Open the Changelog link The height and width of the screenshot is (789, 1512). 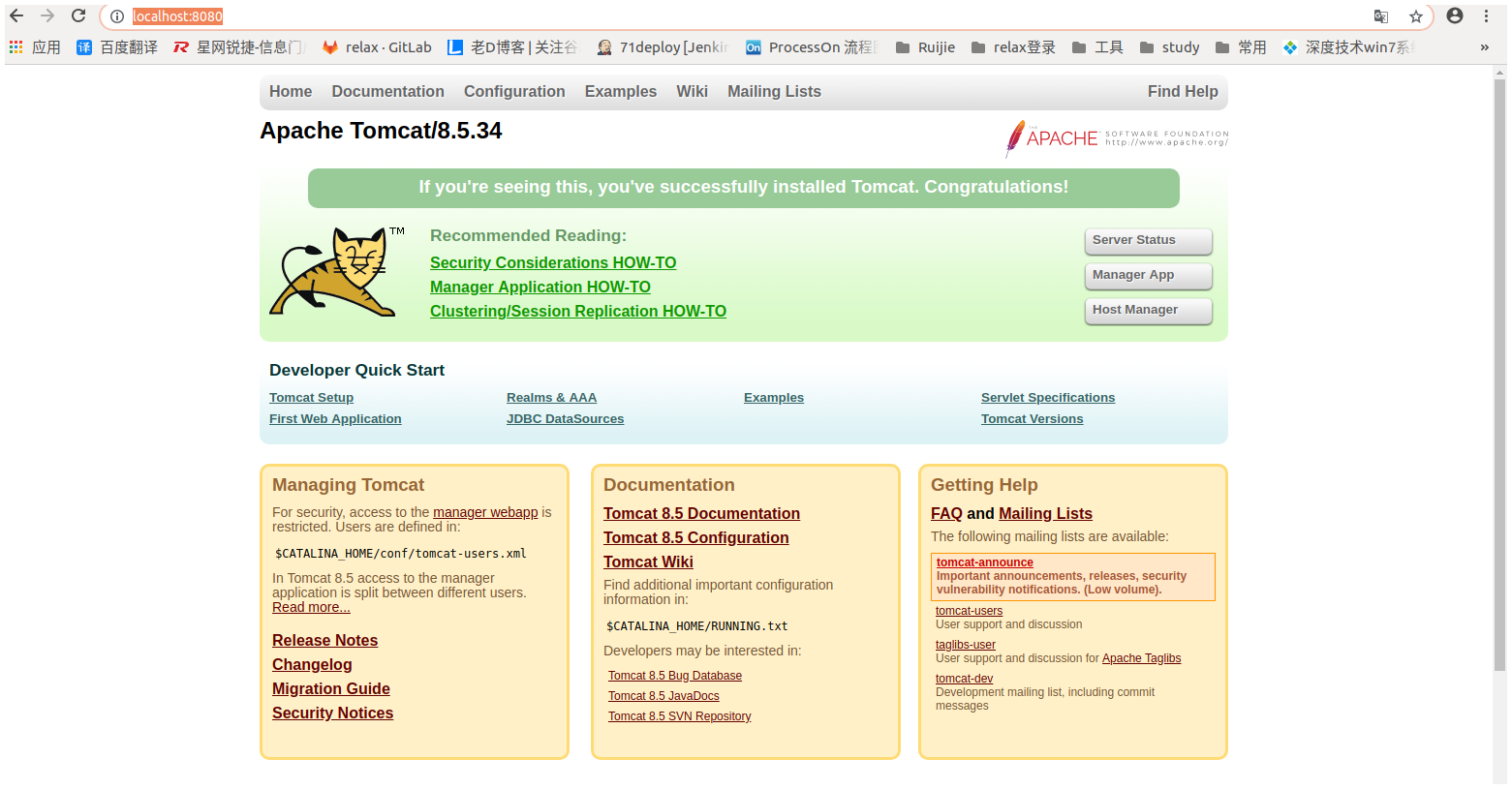tap(312, 665)
